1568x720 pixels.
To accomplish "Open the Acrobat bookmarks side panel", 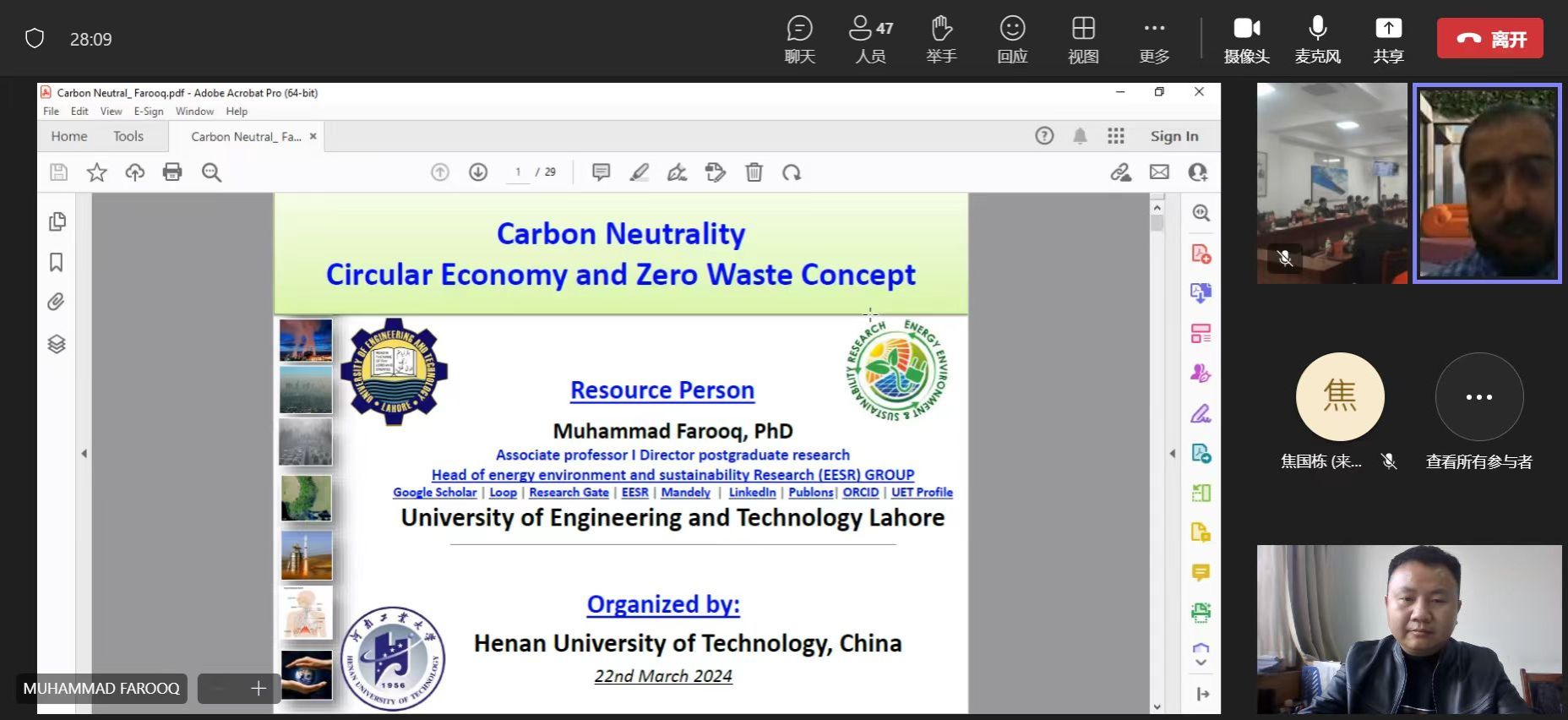I will (57, 262).
